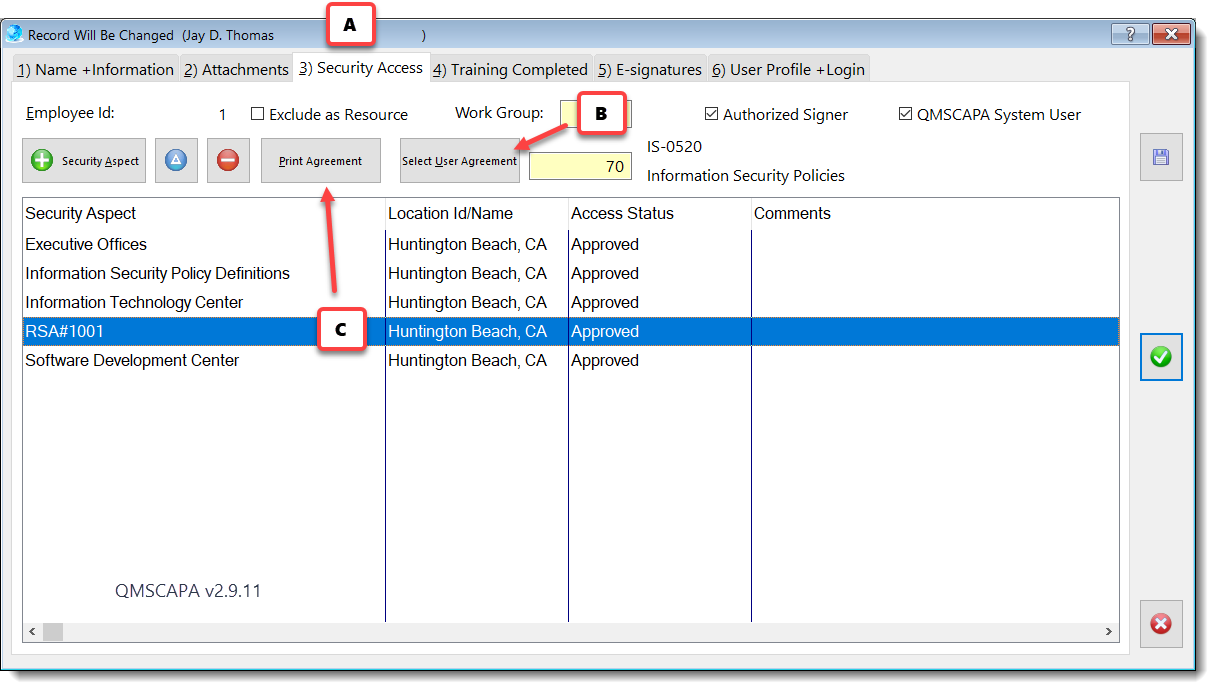The image size is (1216, 691).
Task: Click the red X cancel button
Action: point(1161,624)
